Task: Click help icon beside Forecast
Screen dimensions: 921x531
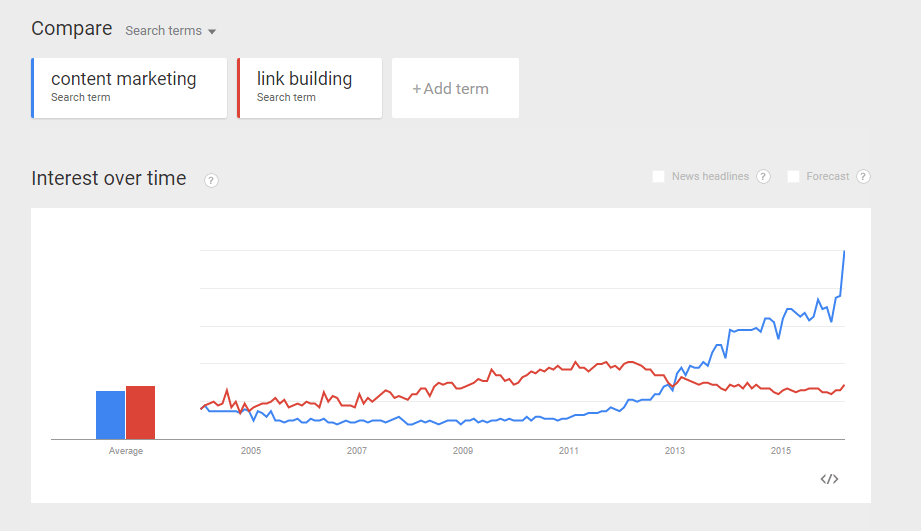Action: click(863, 176)
